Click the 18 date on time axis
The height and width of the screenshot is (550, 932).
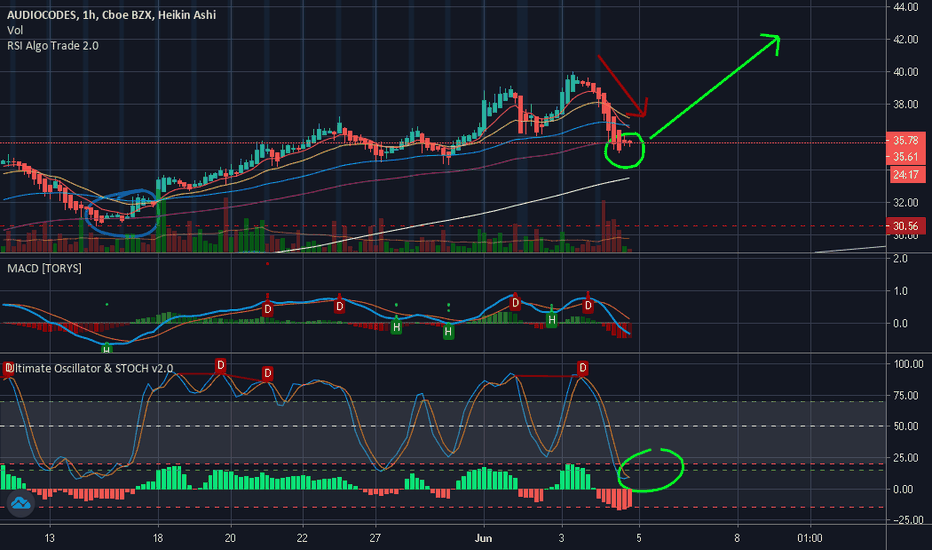[158, 538]
